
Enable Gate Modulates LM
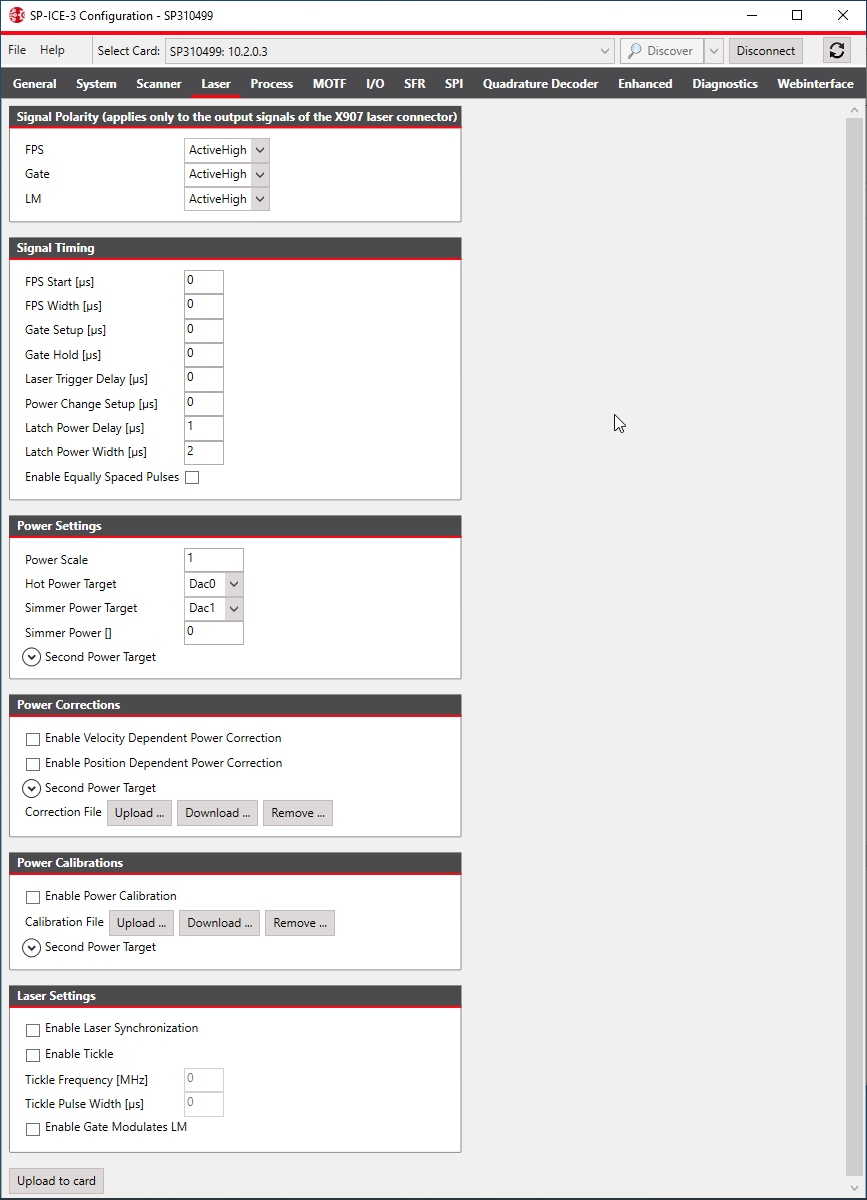[33, 1128]
